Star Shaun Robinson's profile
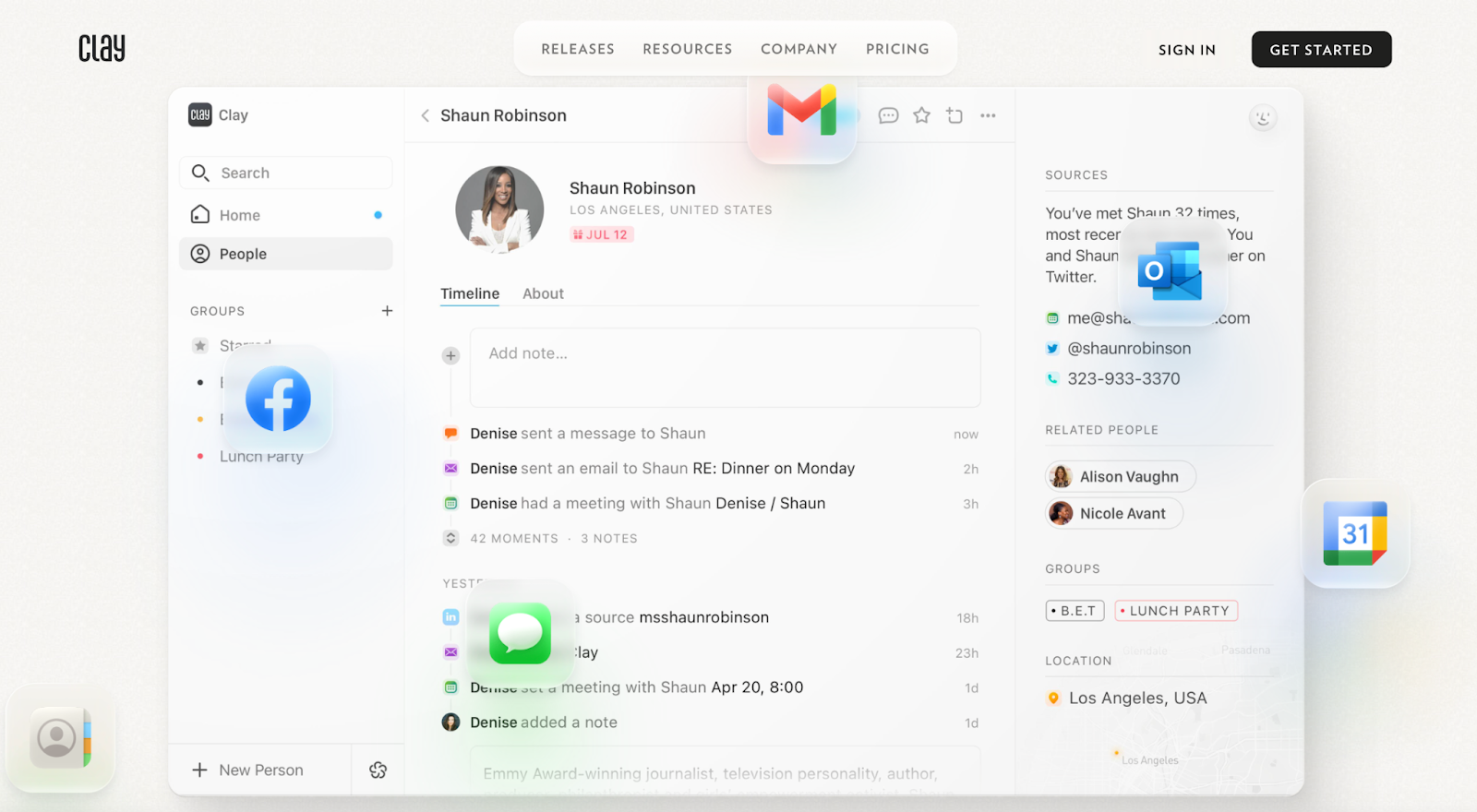Image resolution: width=1477 pixels, height=812 pixels. tap(921, 115)
